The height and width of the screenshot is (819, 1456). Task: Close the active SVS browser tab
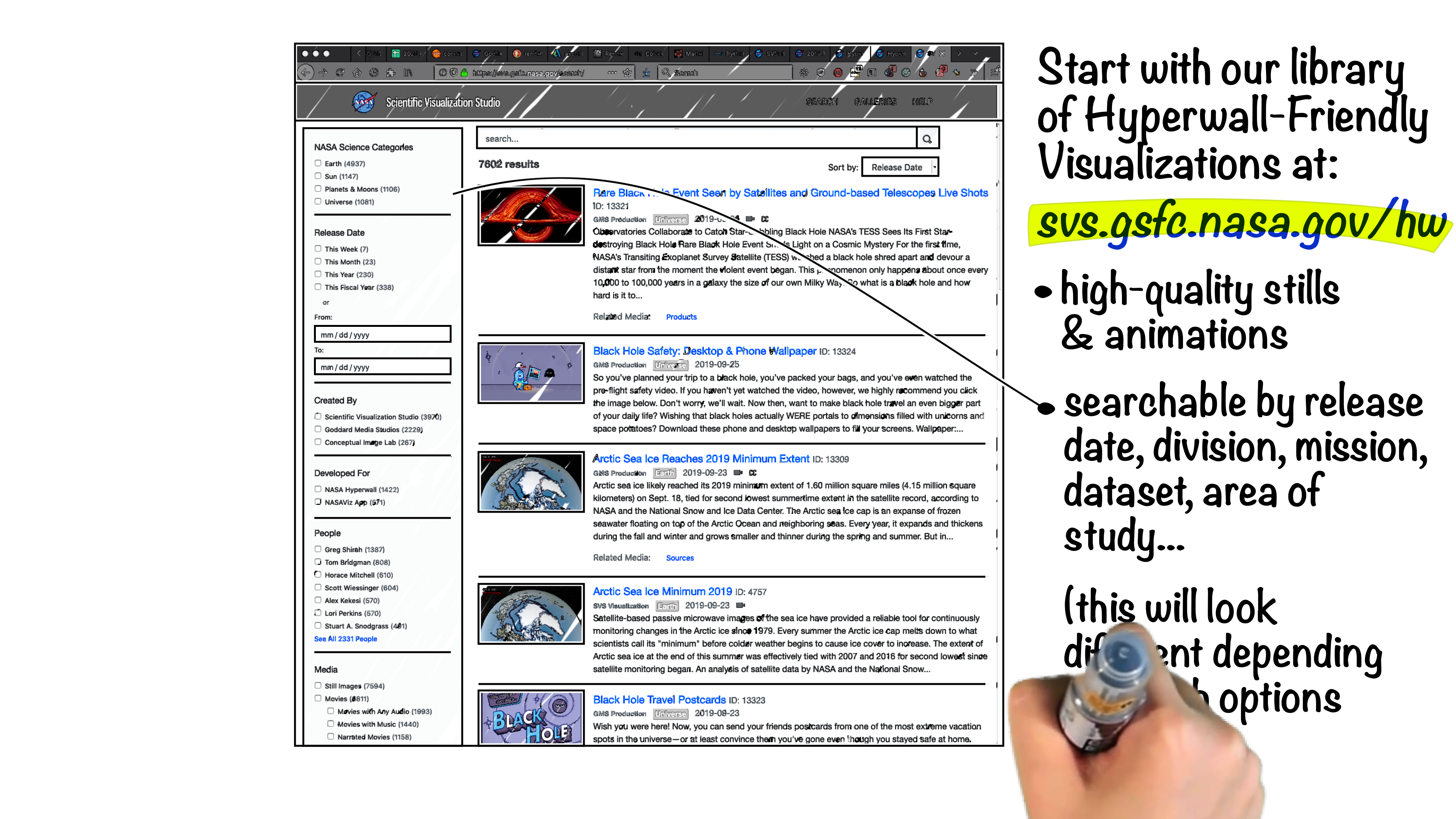941,54
